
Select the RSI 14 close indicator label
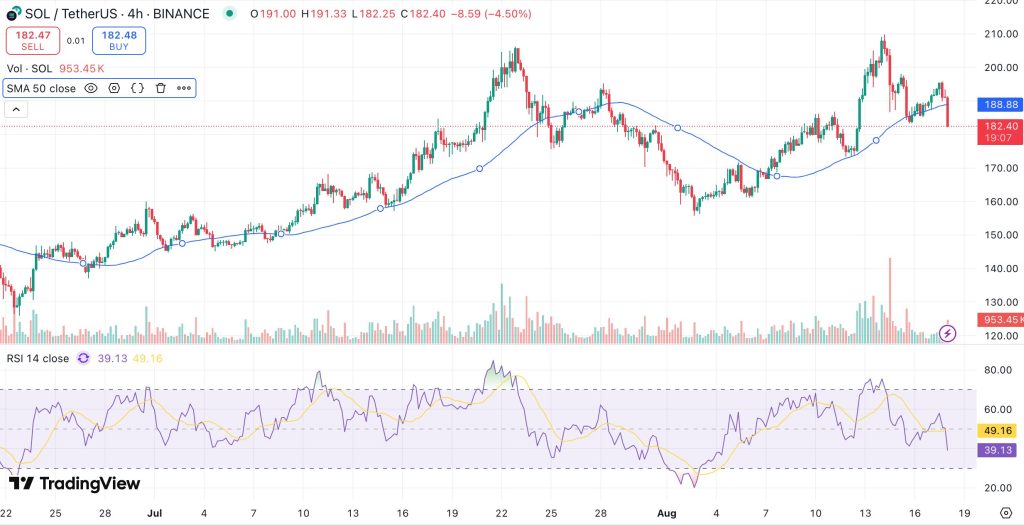38,358
